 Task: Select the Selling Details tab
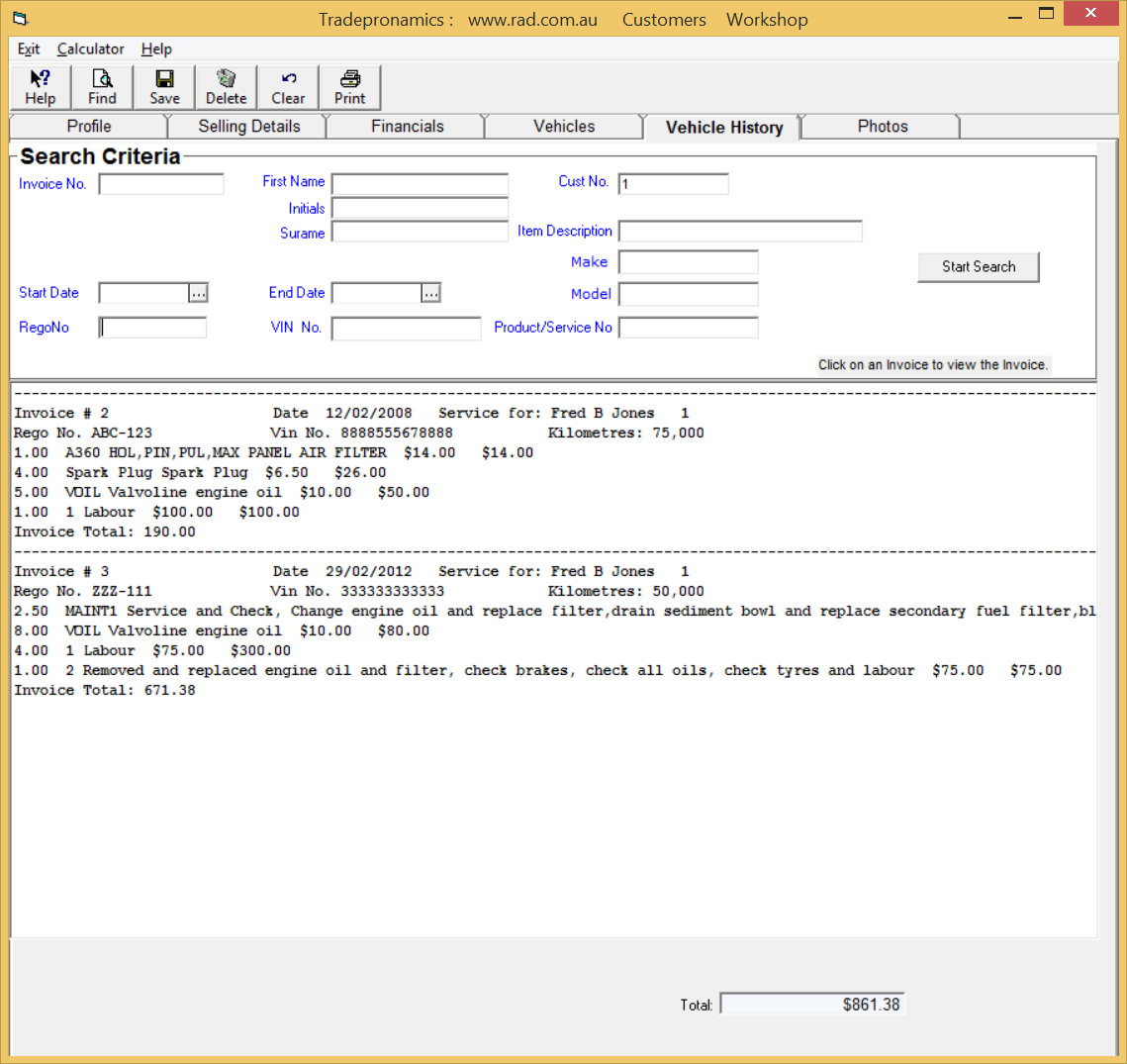coord(248,126)
